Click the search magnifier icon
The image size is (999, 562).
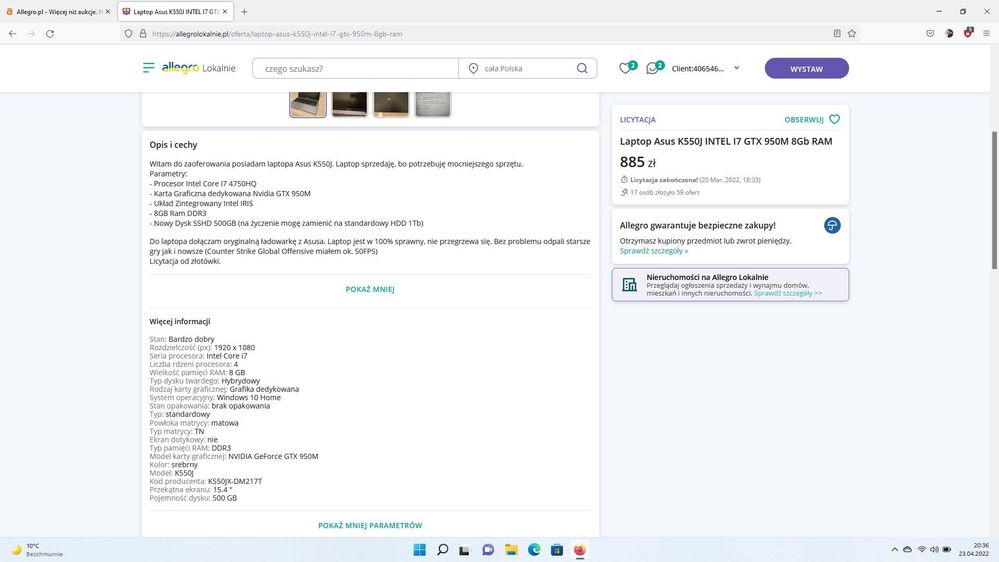click(582, 68)
